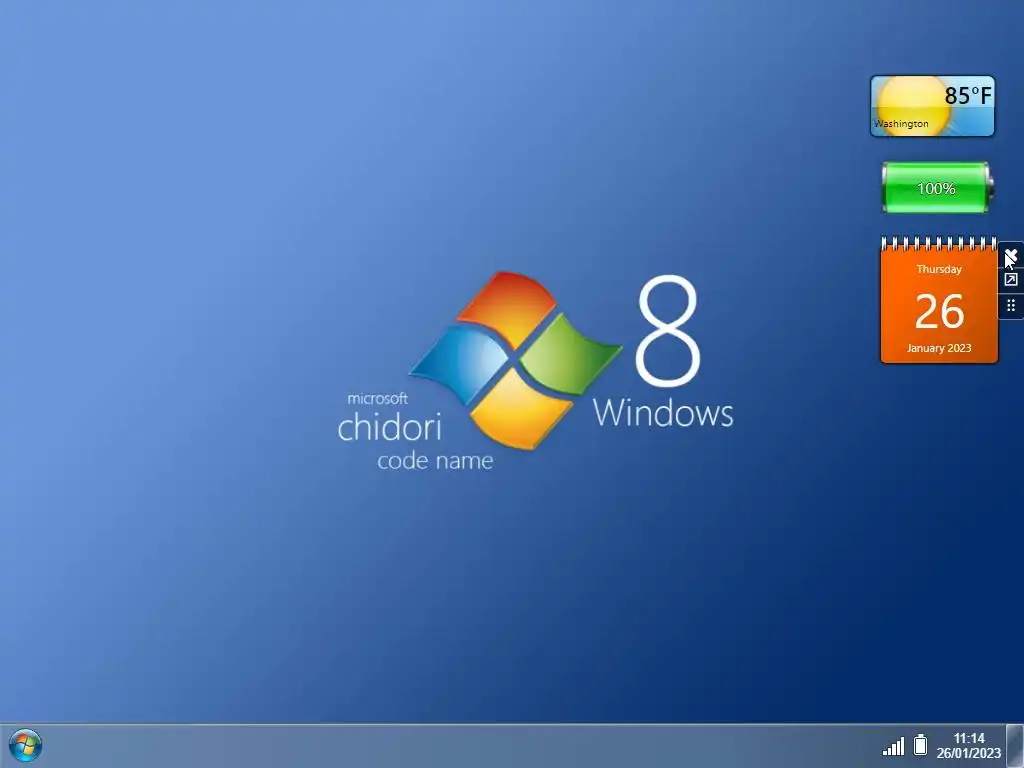
Task: Click the calendar gadget drag handle
Action: pos(1011,305)
